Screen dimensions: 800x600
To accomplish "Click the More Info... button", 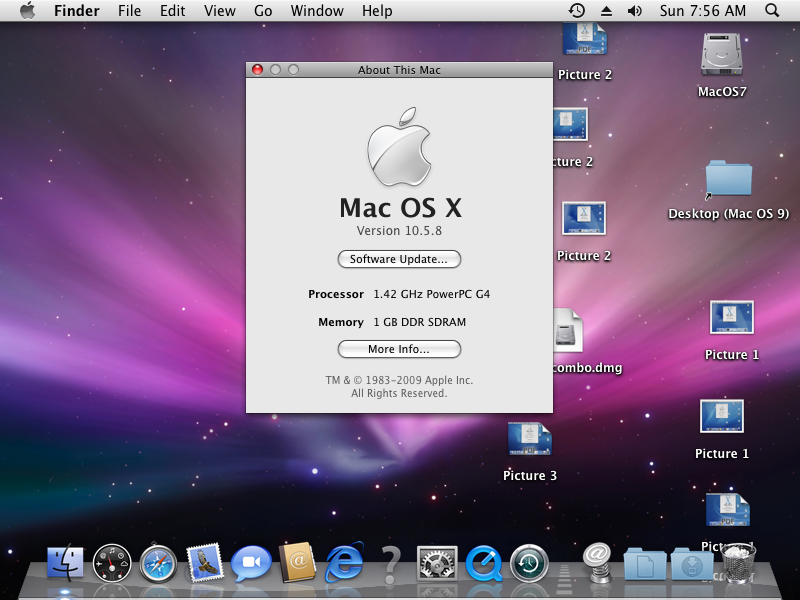I will (x=399, y=349).
